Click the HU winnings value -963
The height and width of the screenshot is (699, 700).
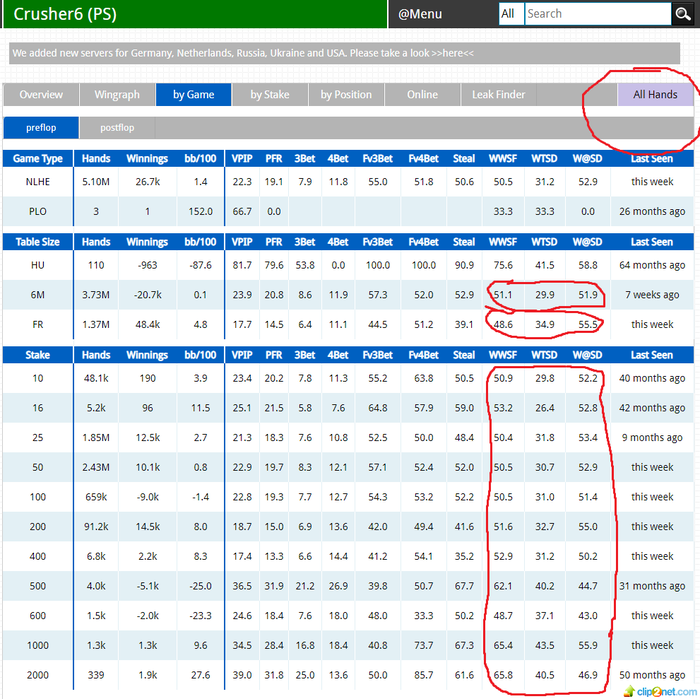[x=148, y=265]
